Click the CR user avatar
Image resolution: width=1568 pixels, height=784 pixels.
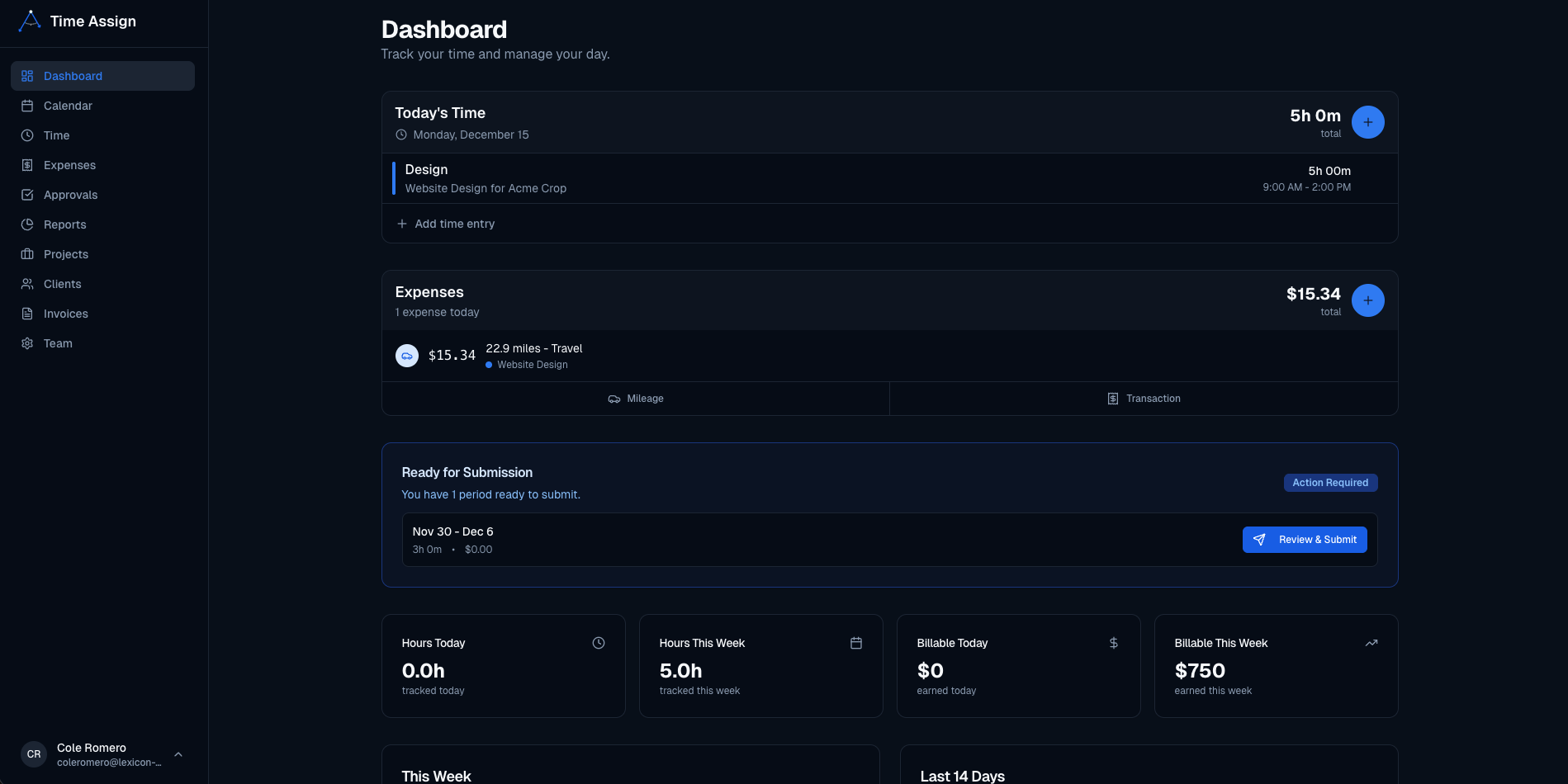click(x=34, y=754)
